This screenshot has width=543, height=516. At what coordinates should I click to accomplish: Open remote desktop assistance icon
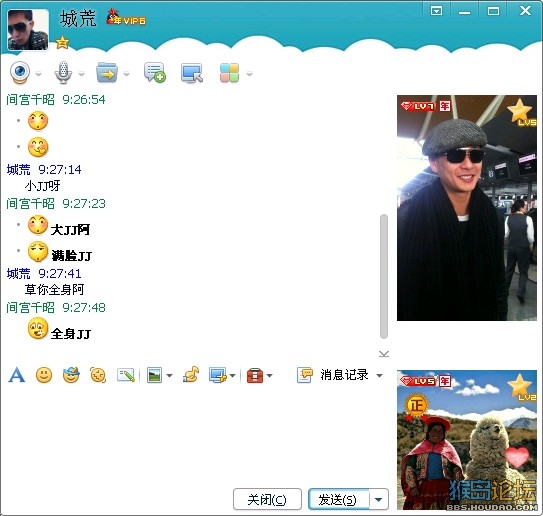(192, 73)
